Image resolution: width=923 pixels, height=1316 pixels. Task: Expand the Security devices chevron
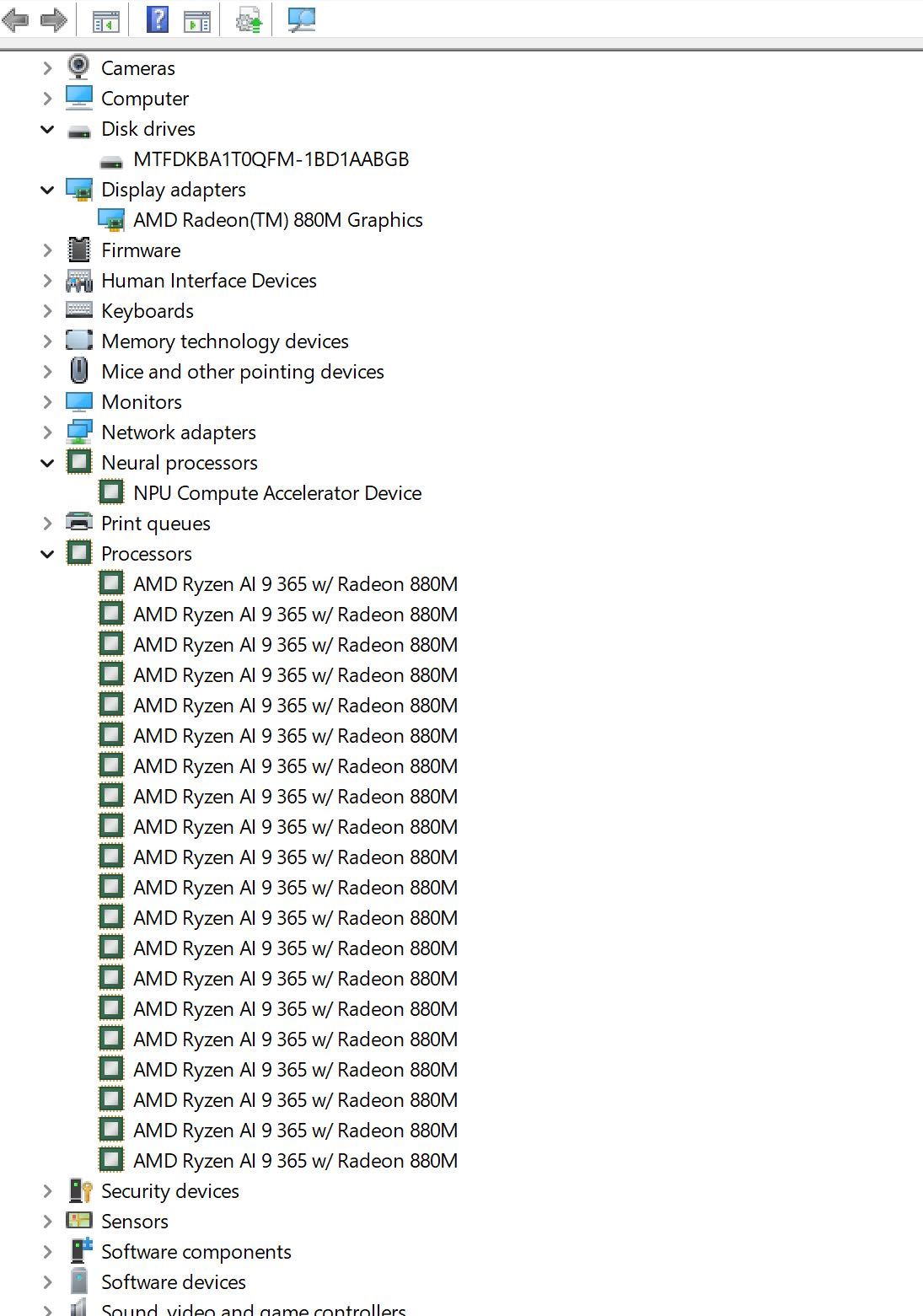[47, 1191]
